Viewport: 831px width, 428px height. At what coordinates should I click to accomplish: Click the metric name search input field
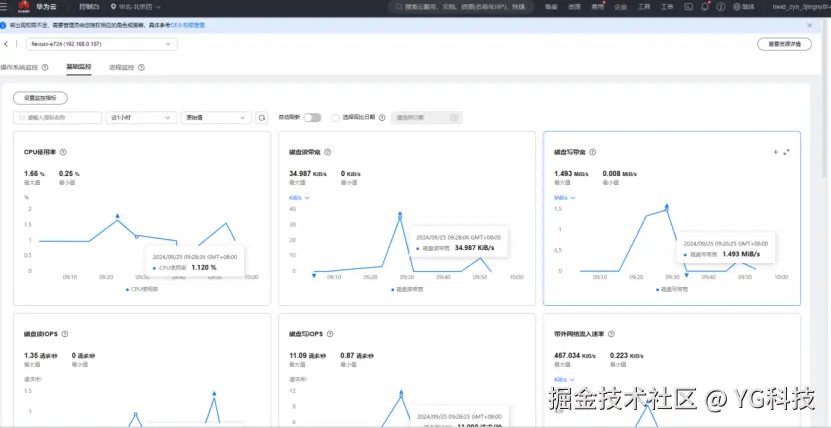coord(57,118)
